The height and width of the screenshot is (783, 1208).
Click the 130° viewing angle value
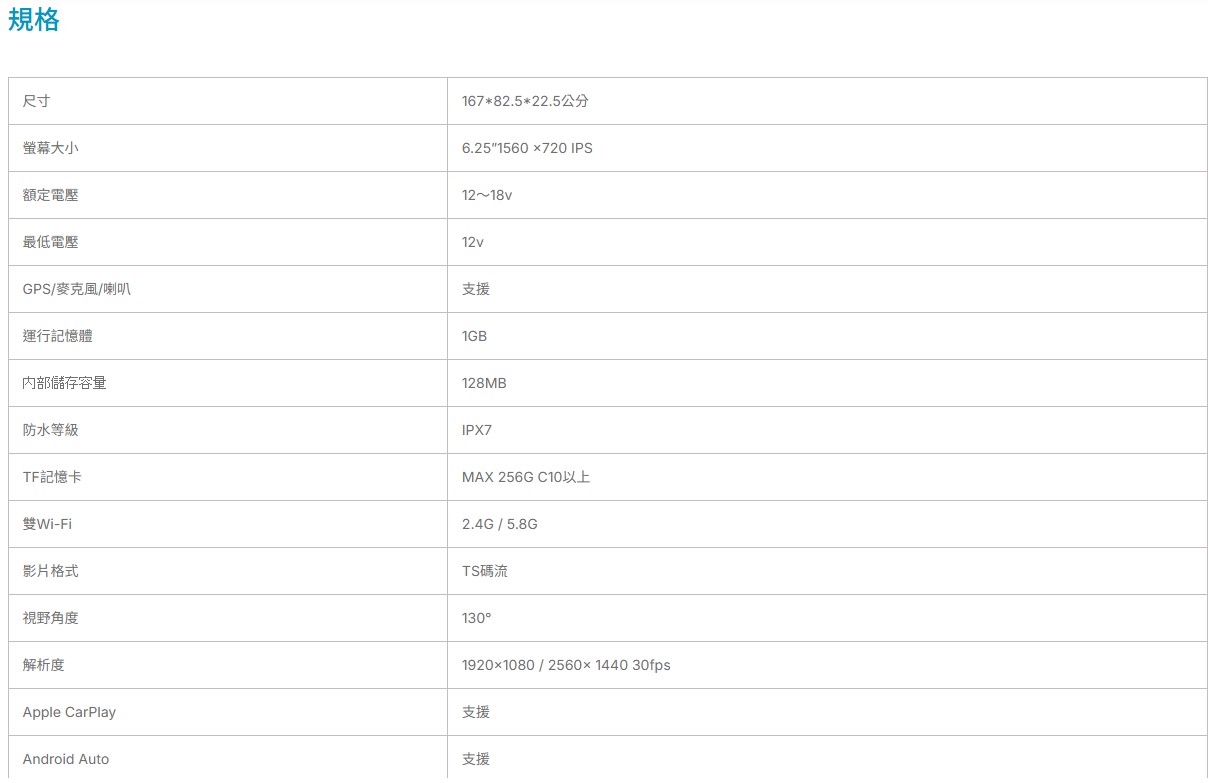476,618
